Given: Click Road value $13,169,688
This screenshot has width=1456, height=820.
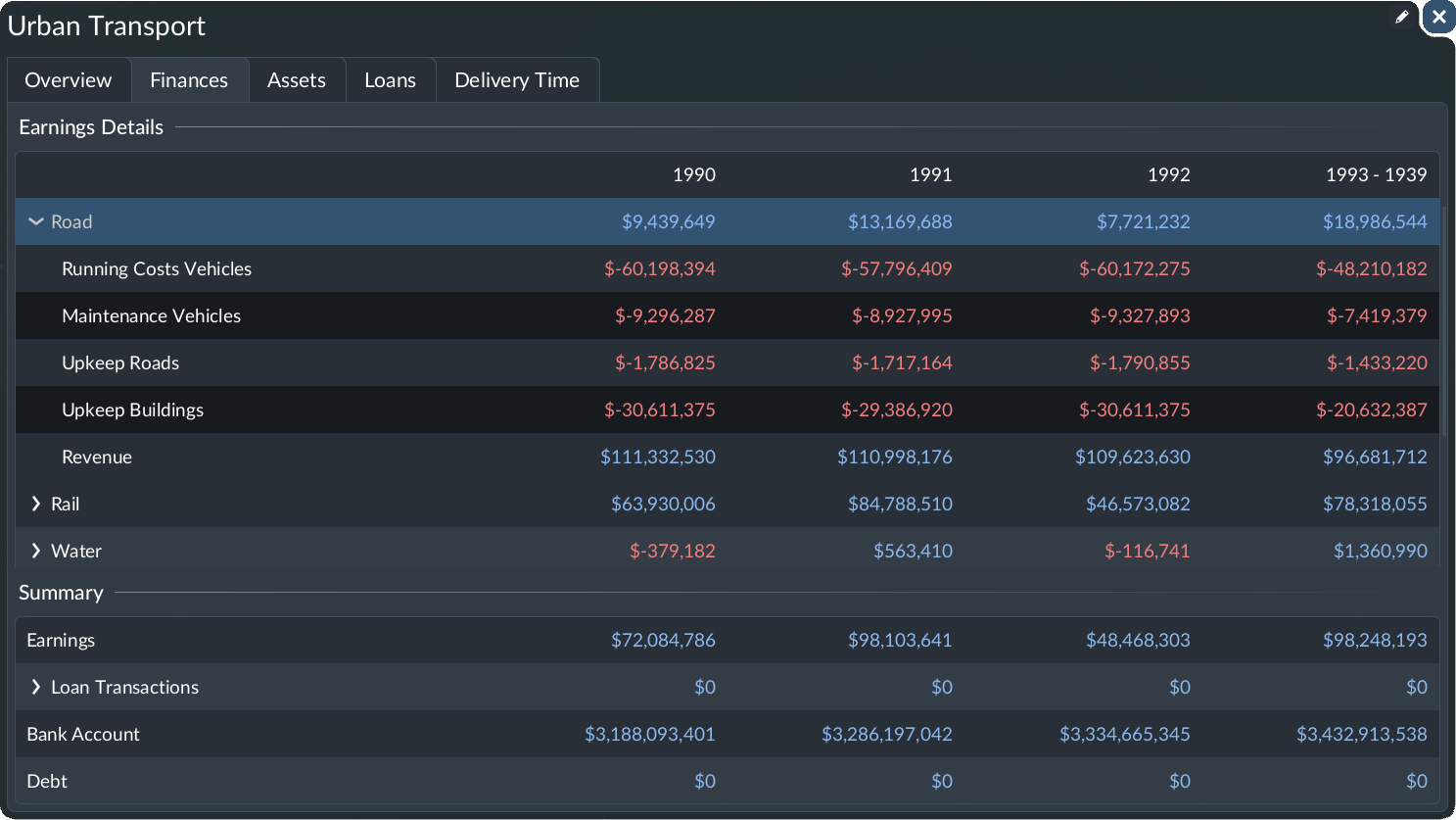Looking at the screenshot, I should 900,221.
